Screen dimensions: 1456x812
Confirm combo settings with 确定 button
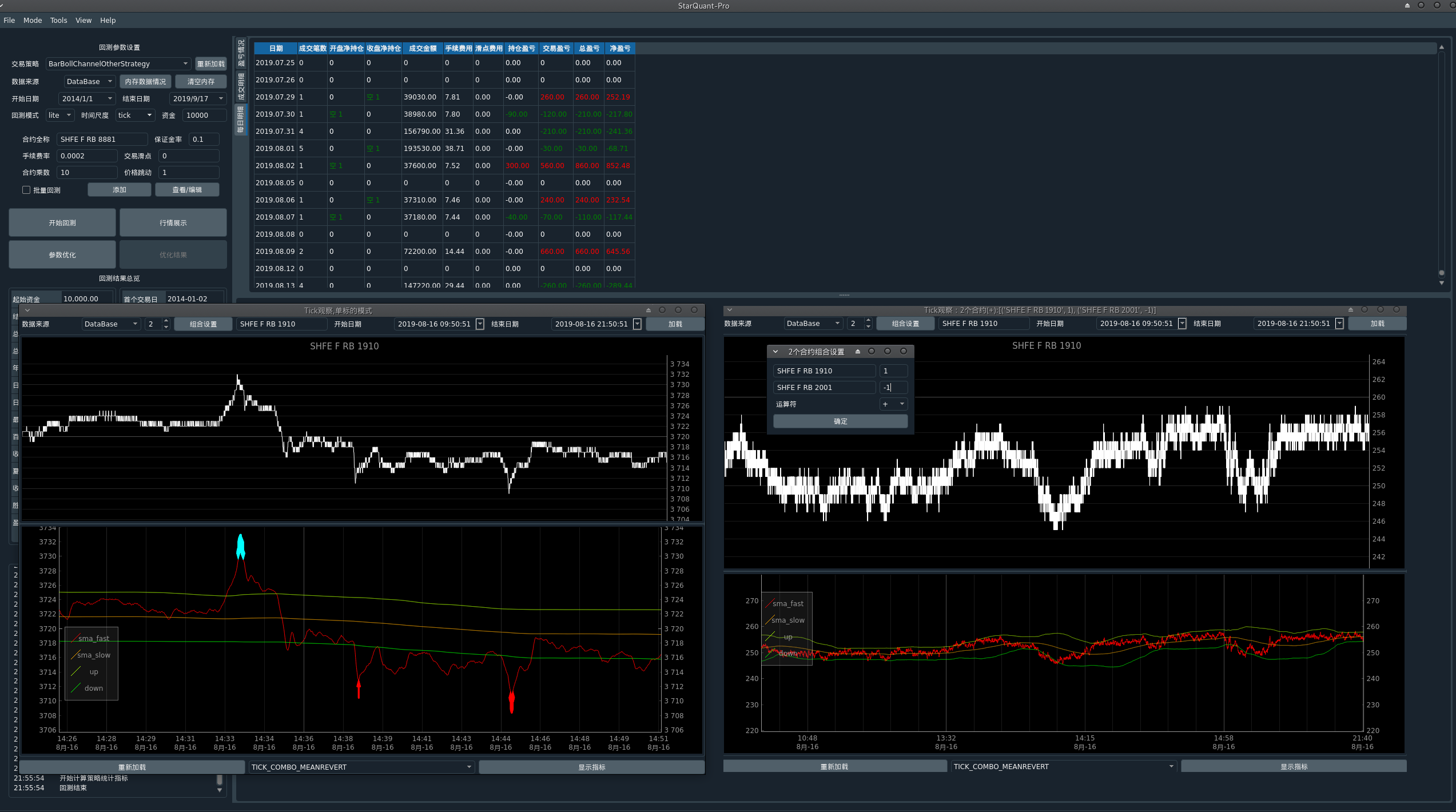point(840,421)
